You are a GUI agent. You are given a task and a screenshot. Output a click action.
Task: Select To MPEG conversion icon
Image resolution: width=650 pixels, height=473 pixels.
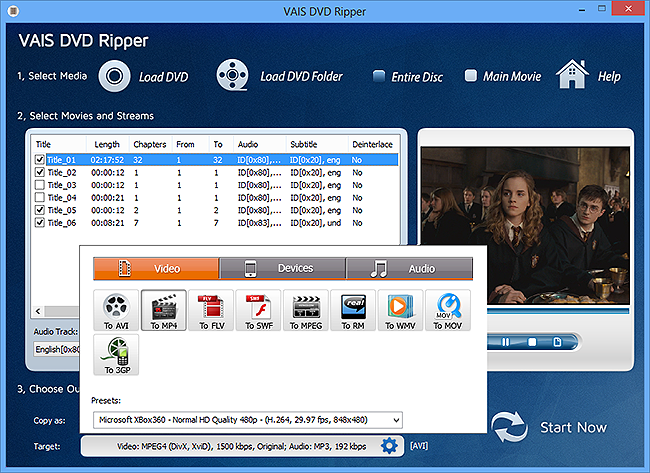[306, 310]
